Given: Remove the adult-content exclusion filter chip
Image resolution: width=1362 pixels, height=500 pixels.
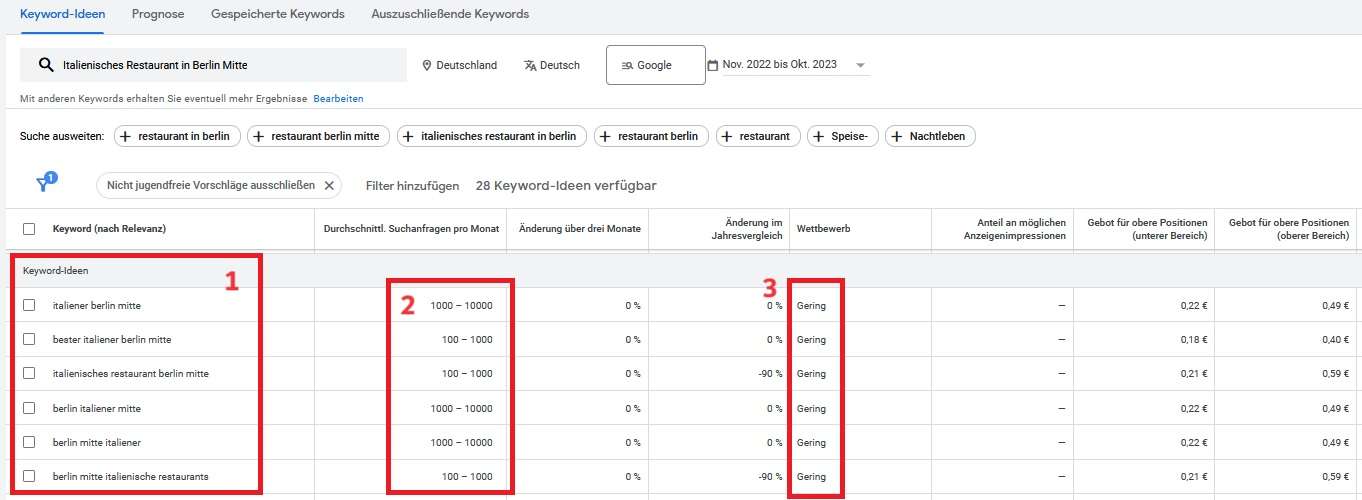Looking at the screenshot, I should [329, 186].
